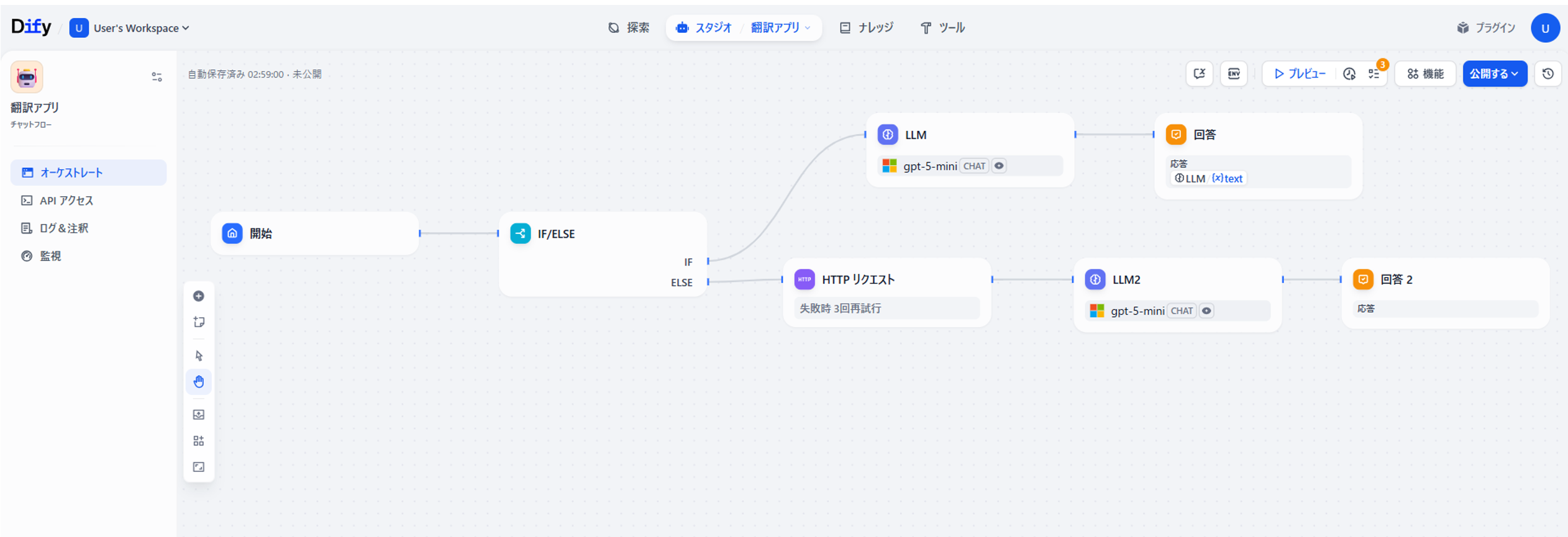Go to the ナレッジ tab

coord(867,28)
